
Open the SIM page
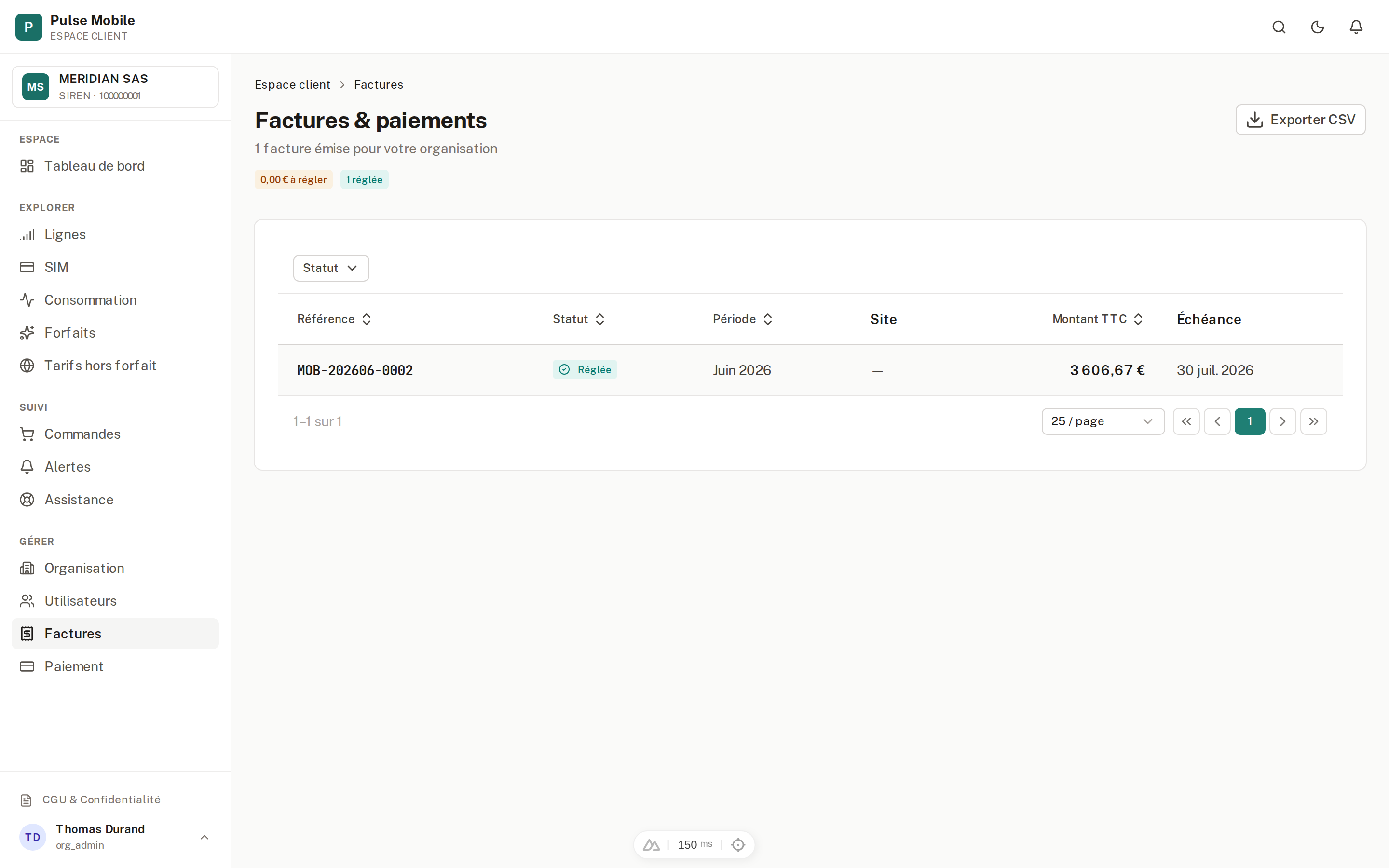(115, 267)
